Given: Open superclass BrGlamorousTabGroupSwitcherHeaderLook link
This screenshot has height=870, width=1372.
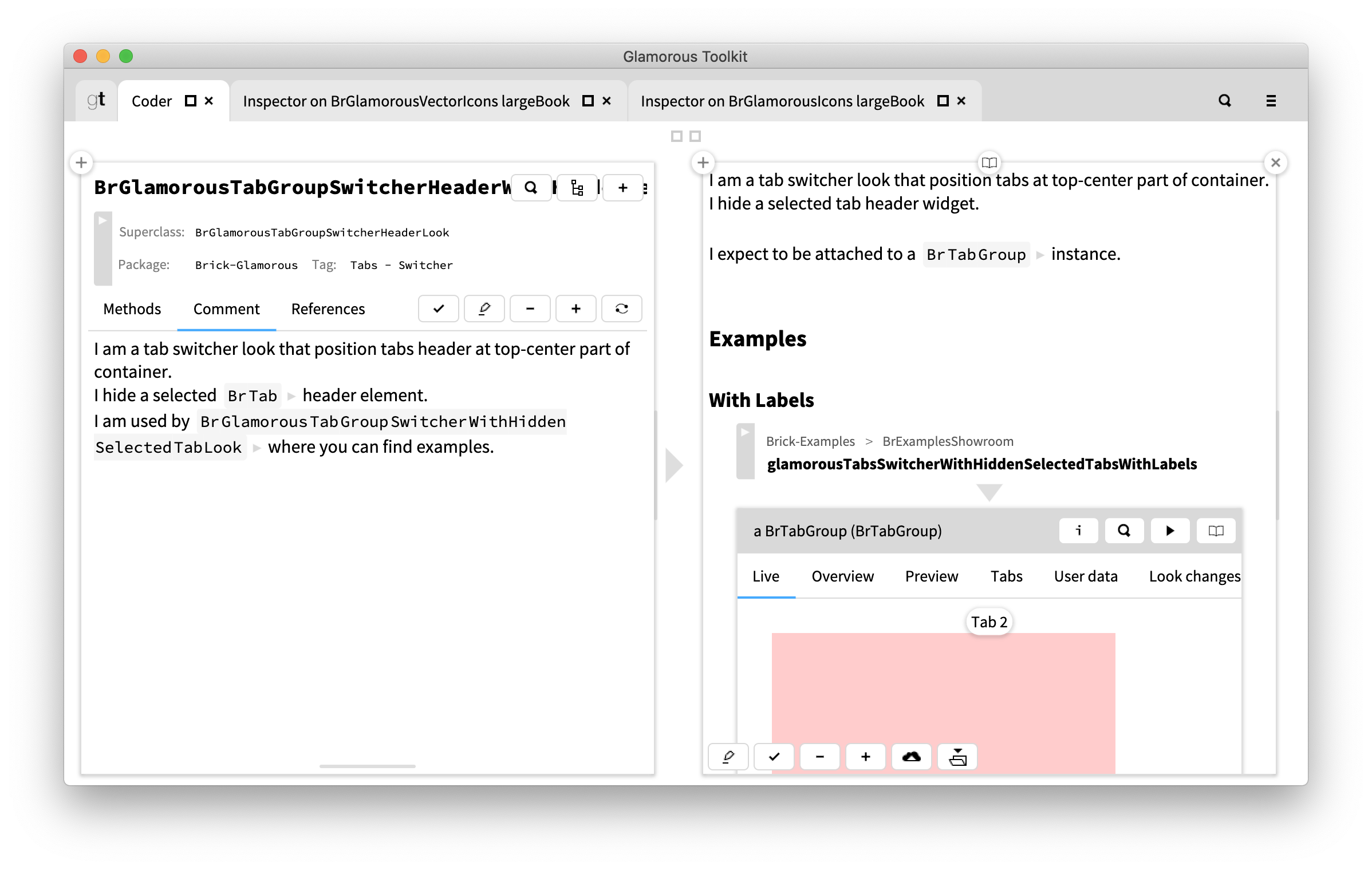Looking at the screenshot, I should click(322, 232).
